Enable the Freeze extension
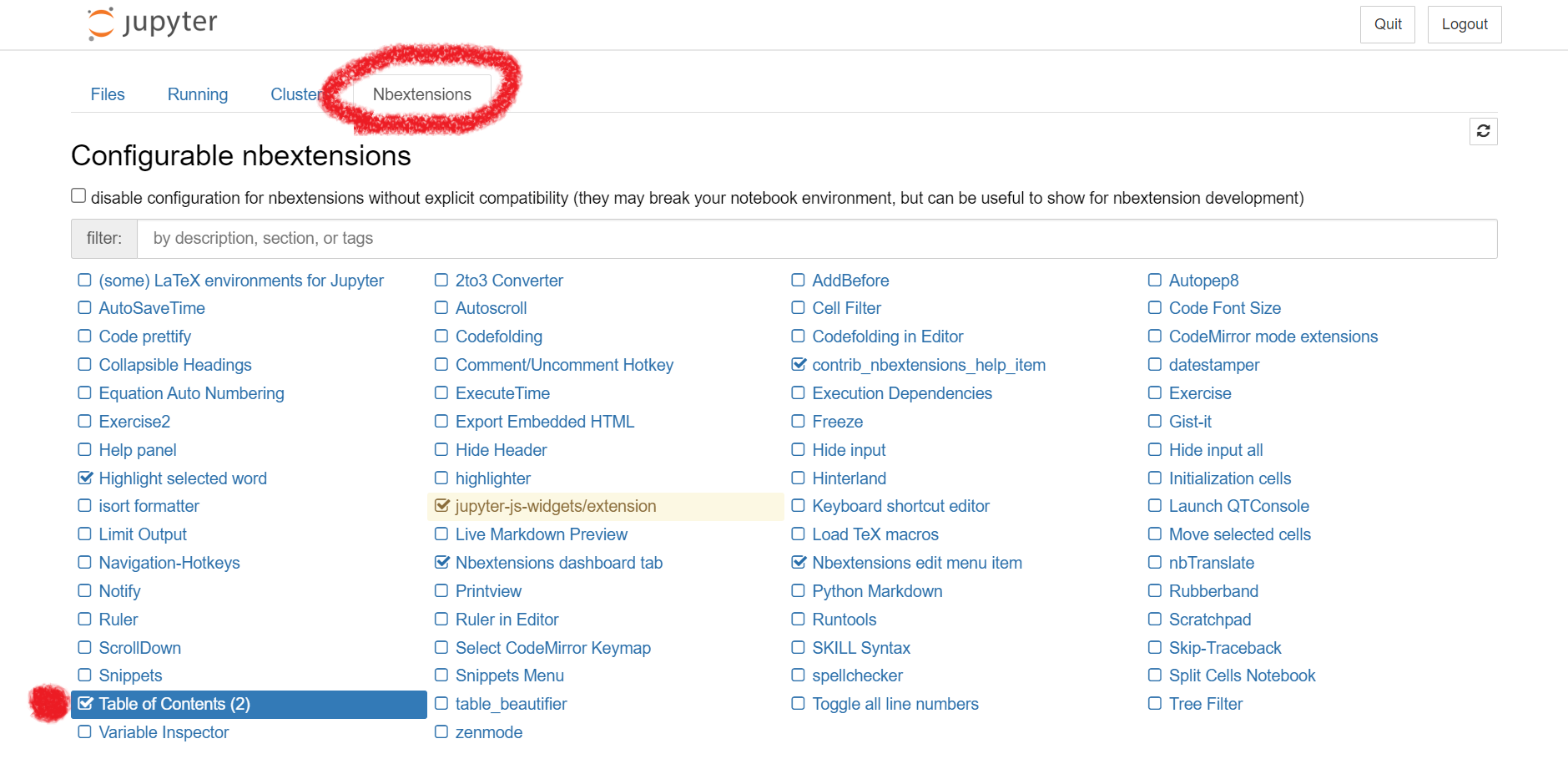1568x759 pixels. click(798, 422)
